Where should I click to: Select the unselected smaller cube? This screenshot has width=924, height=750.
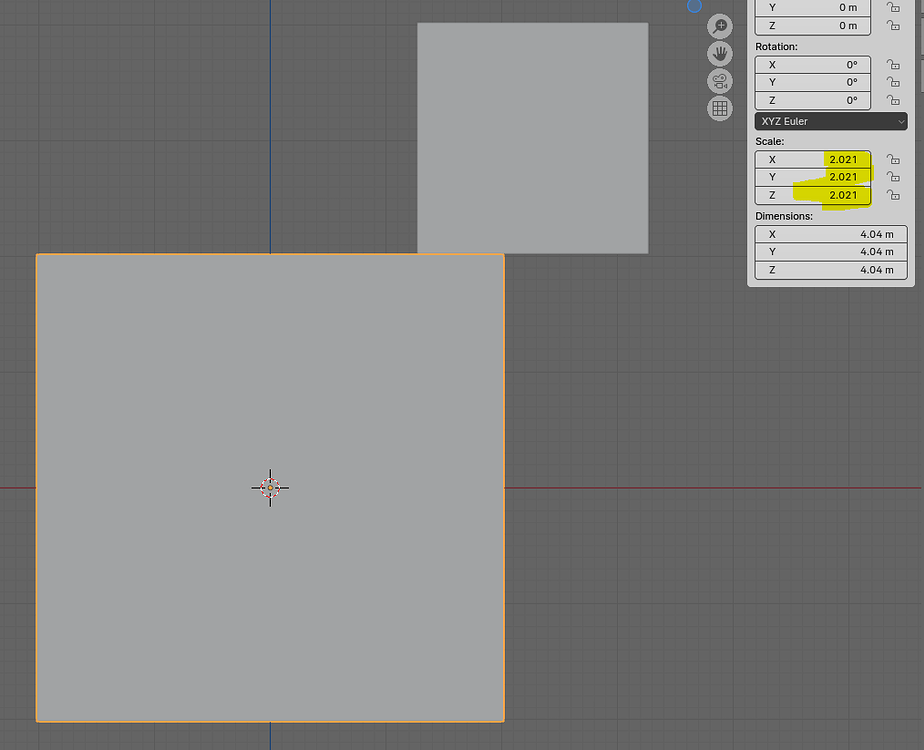(x=533, y=138)
